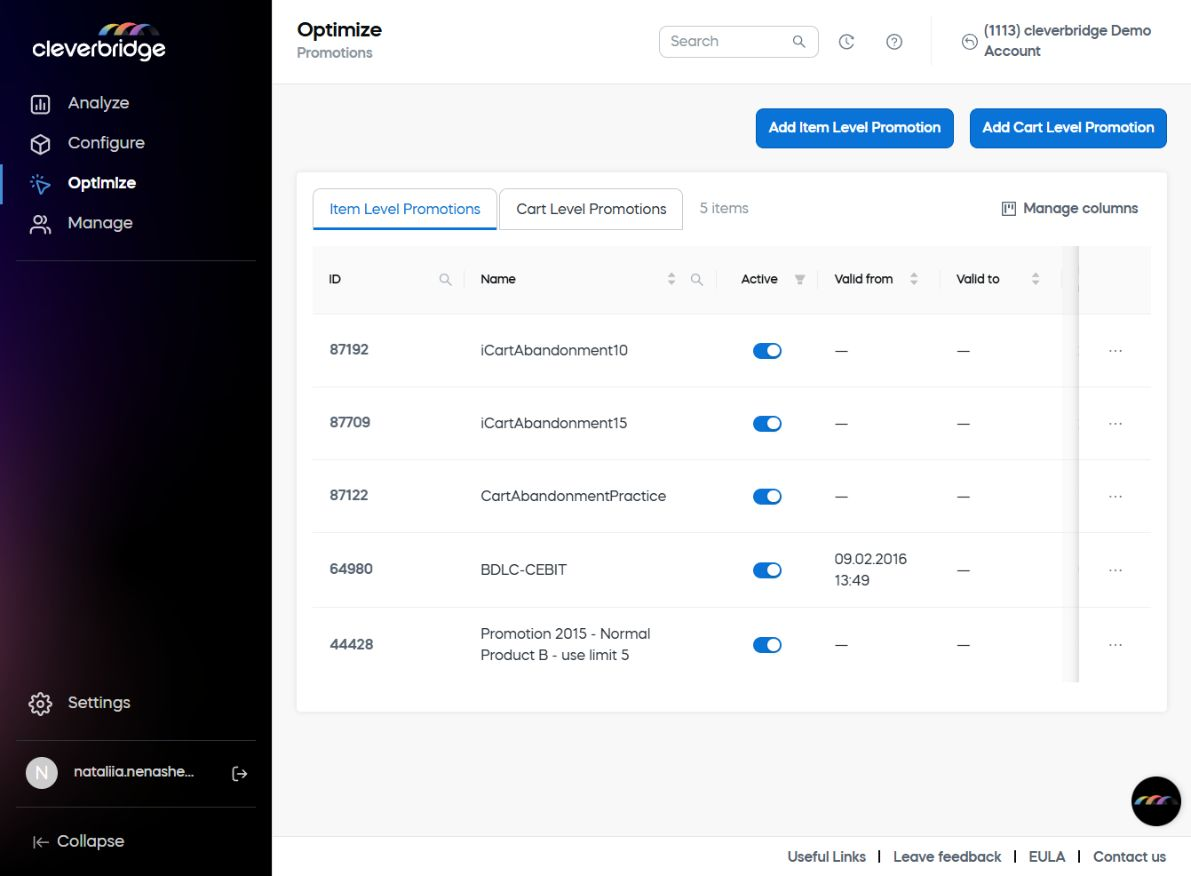Click the iCartAbandonment15 name
The height and width of the screenshot is (876, 1191).
(x=554, y=423)
